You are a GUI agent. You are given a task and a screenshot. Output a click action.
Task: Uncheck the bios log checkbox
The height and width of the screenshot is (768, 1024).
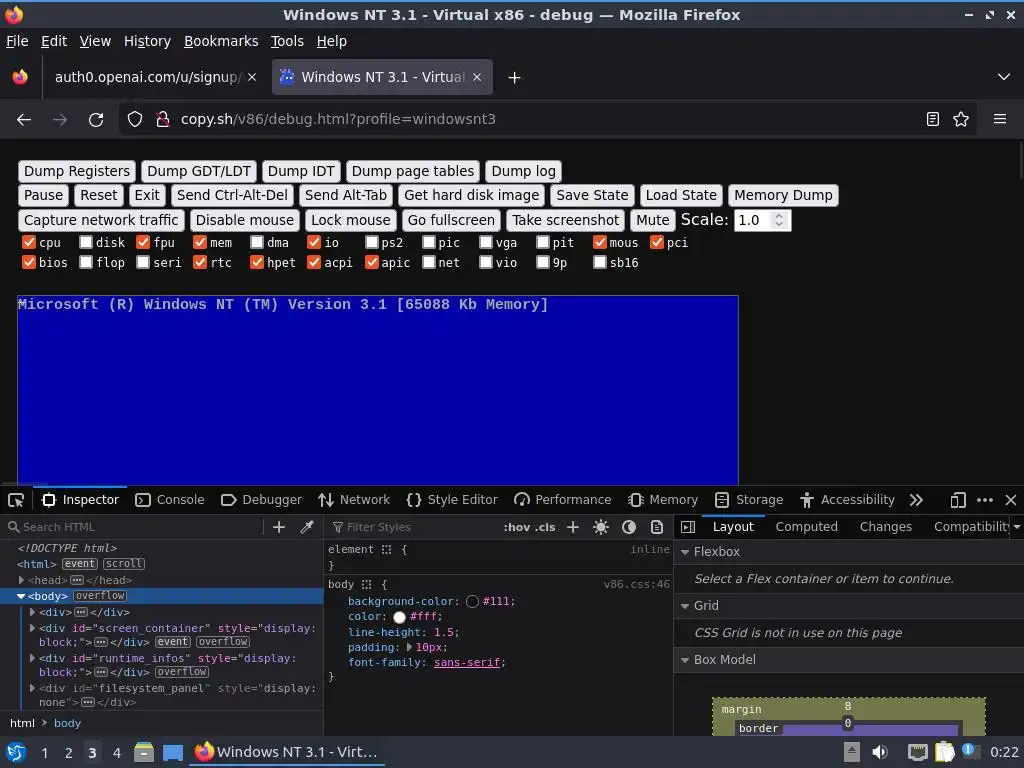click(x=29, y=263)
